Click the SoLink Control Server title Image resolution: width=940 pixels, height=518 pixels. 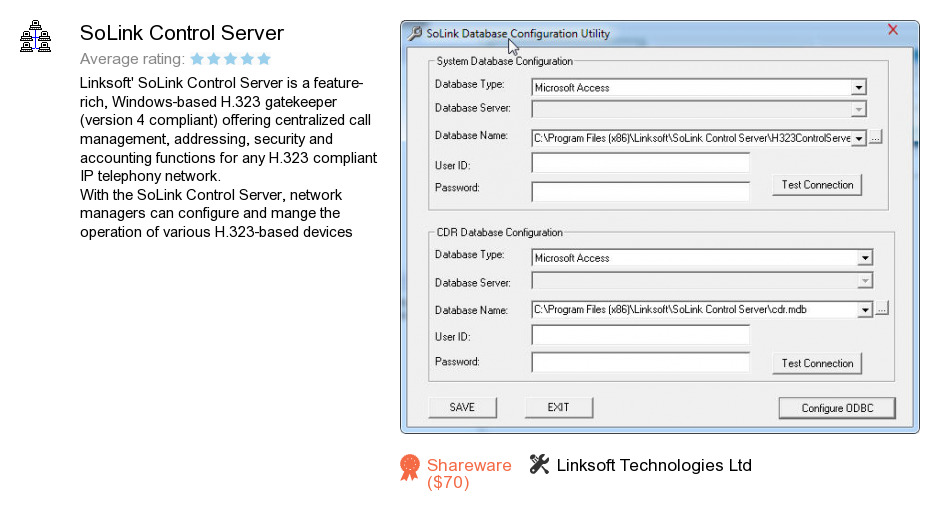pos(182,33)
